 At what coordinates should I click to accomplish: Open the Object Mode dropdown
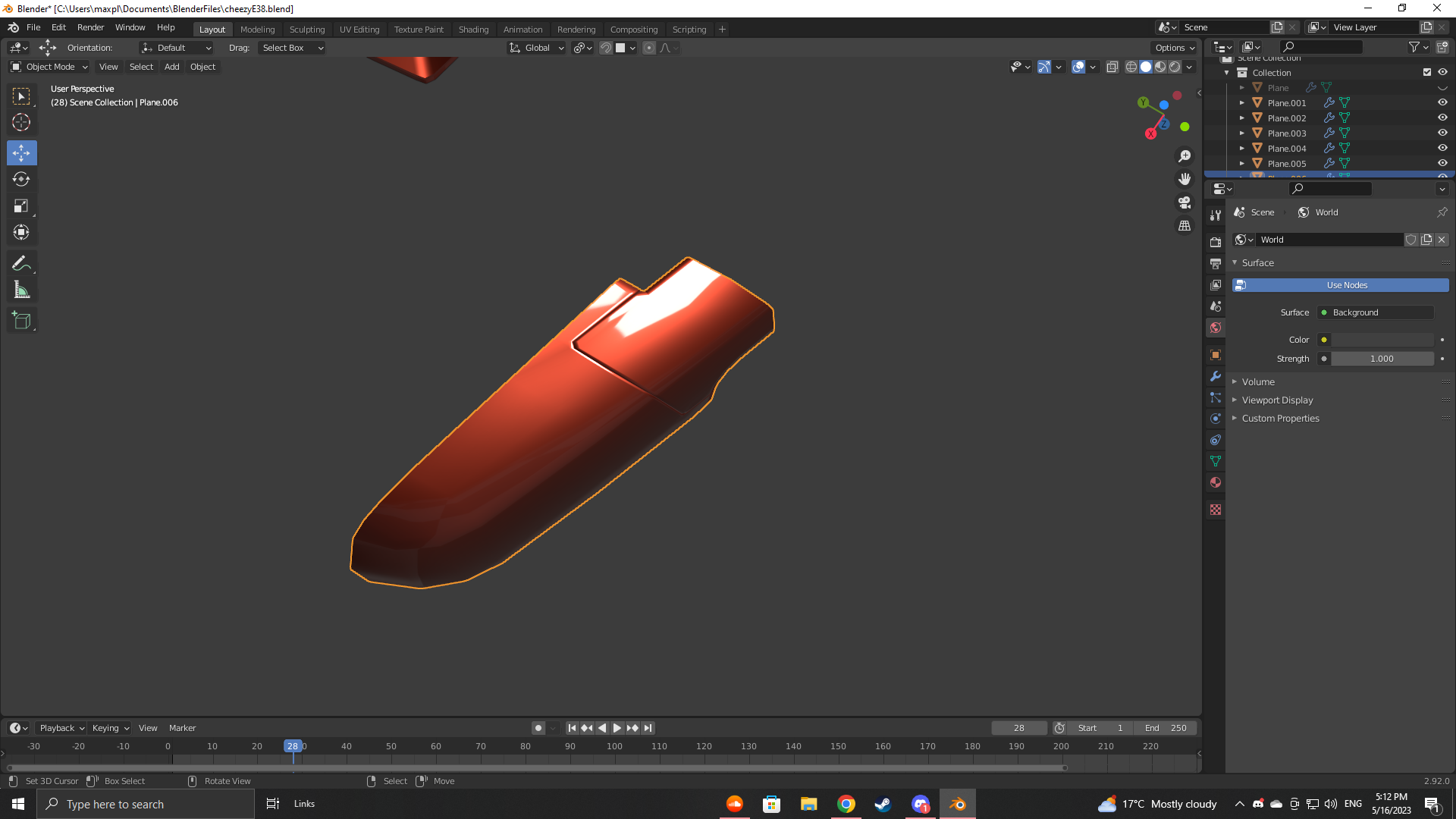coord(49,67)
